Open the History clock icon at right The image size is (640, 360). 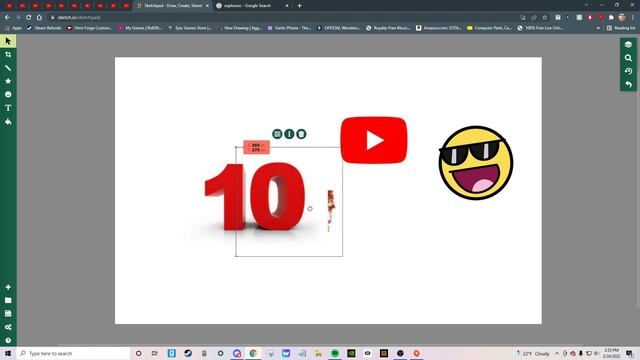point(628,71)
